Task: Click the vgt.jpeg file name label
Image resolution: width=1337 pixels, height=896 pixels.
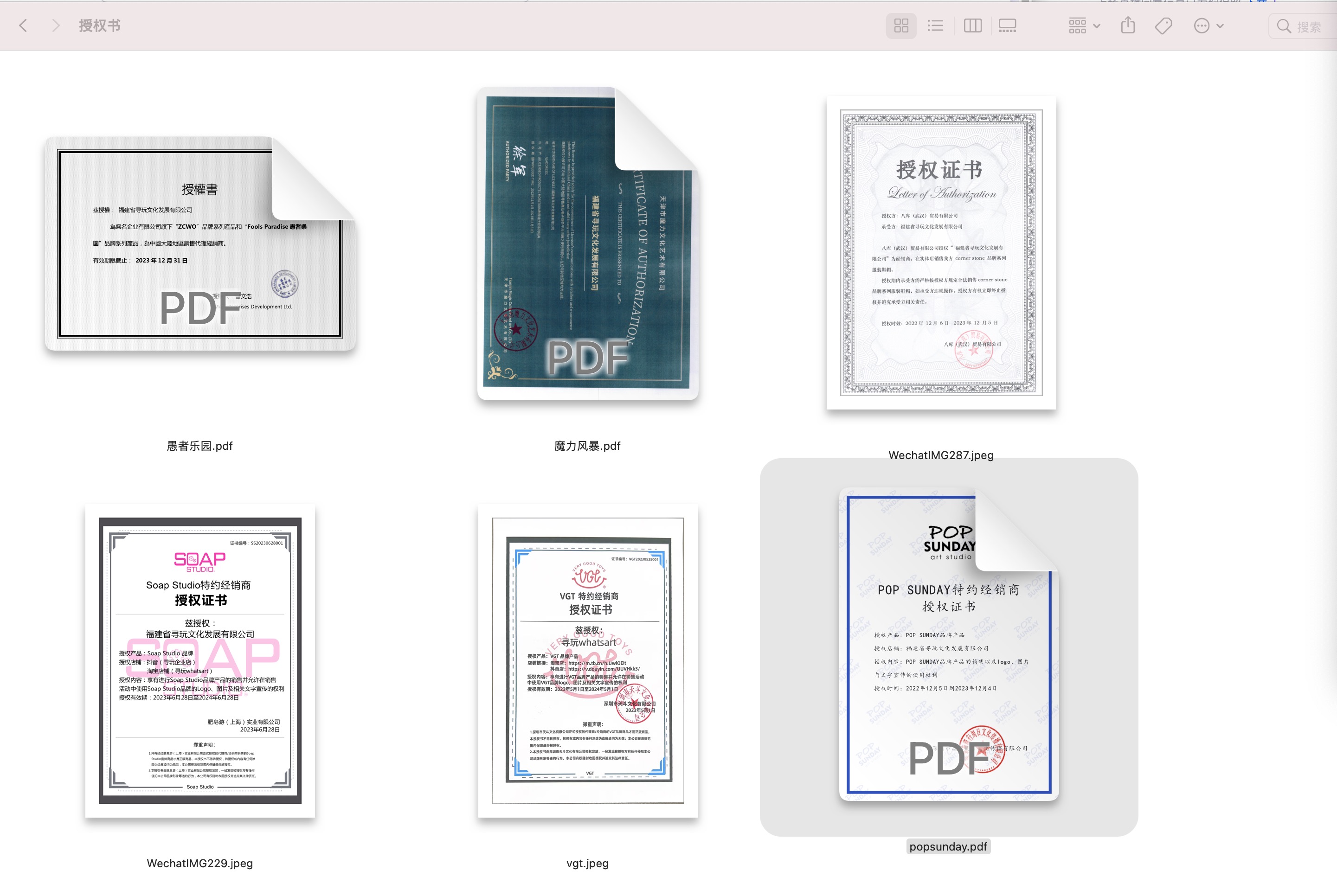Action: [588, 863]
